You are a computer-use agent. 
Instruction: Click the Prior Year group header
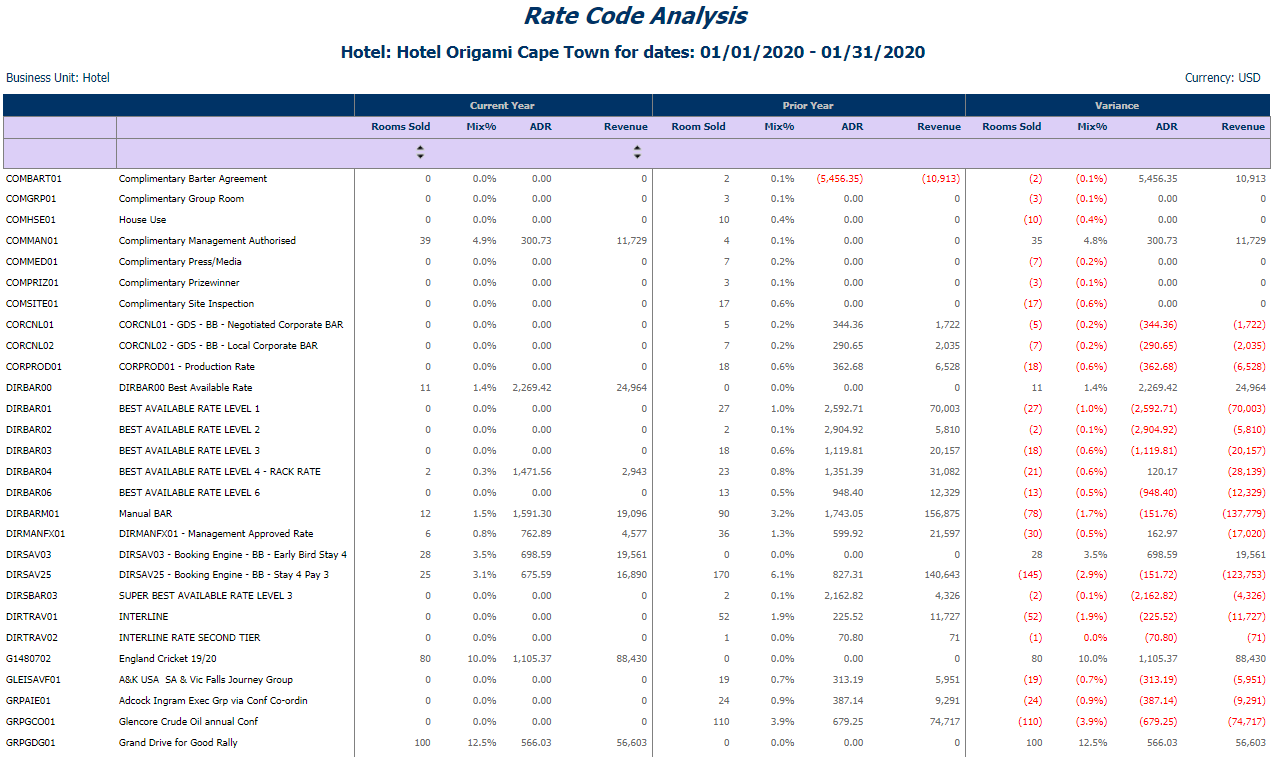[x=808, y=105]
